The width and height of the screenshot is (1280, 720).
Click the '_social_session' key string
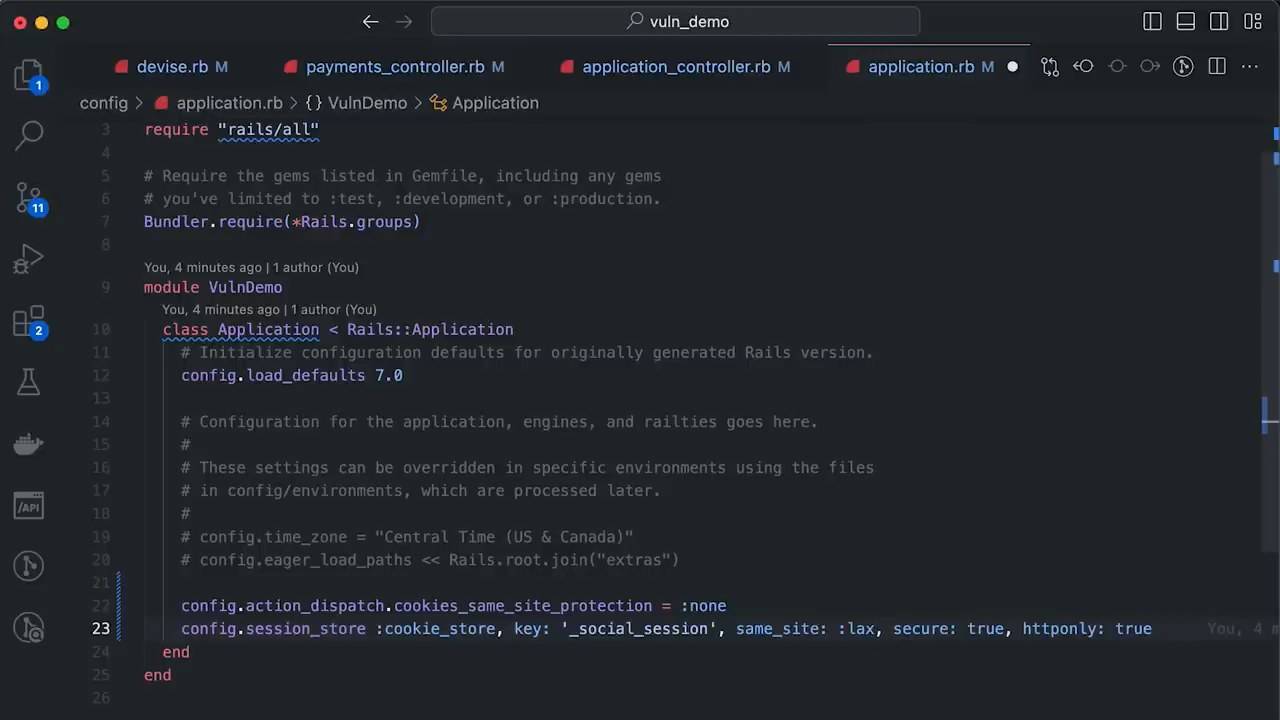click(640, 629)
